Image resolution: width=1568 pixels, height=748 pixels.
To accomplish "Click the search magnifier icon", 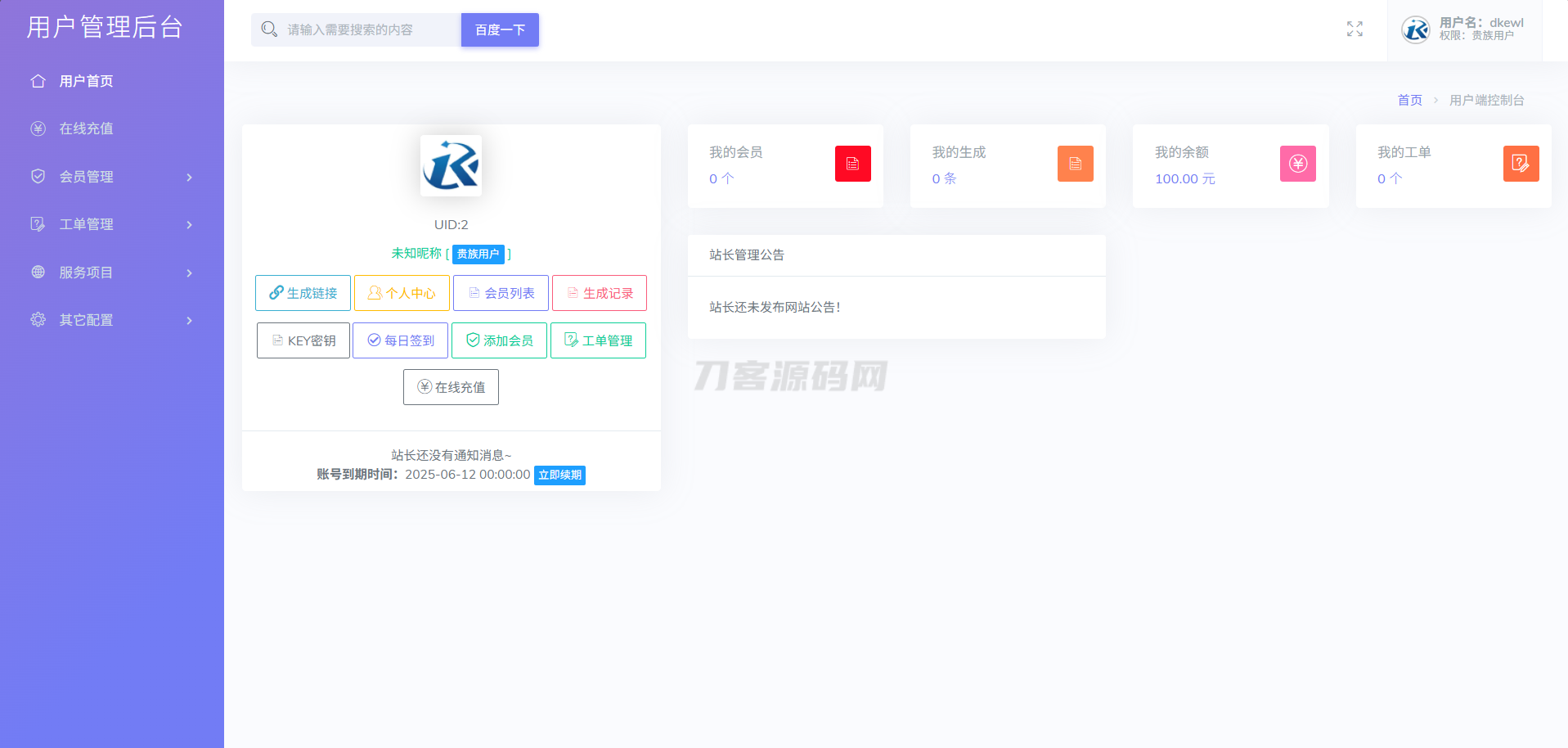I will tap(269, 29).
